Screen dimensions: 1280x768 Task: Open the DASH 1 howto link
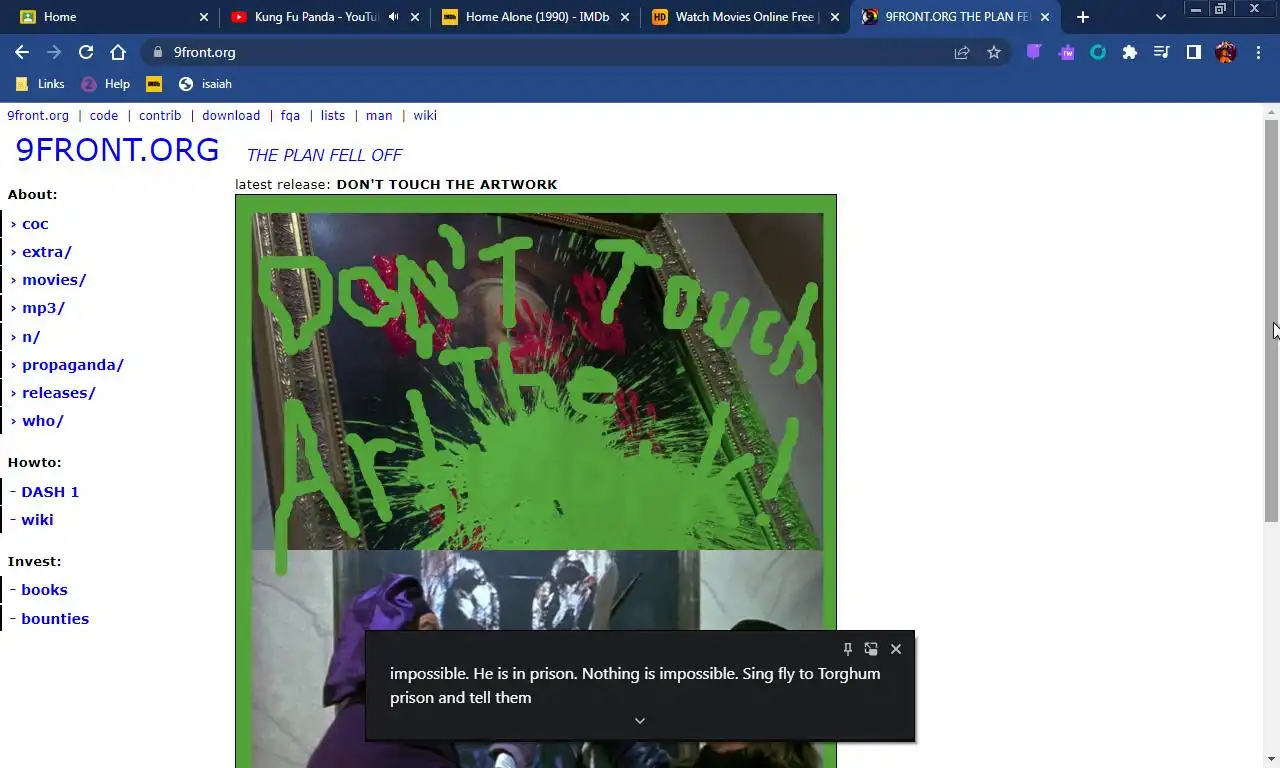coord(50,492)
